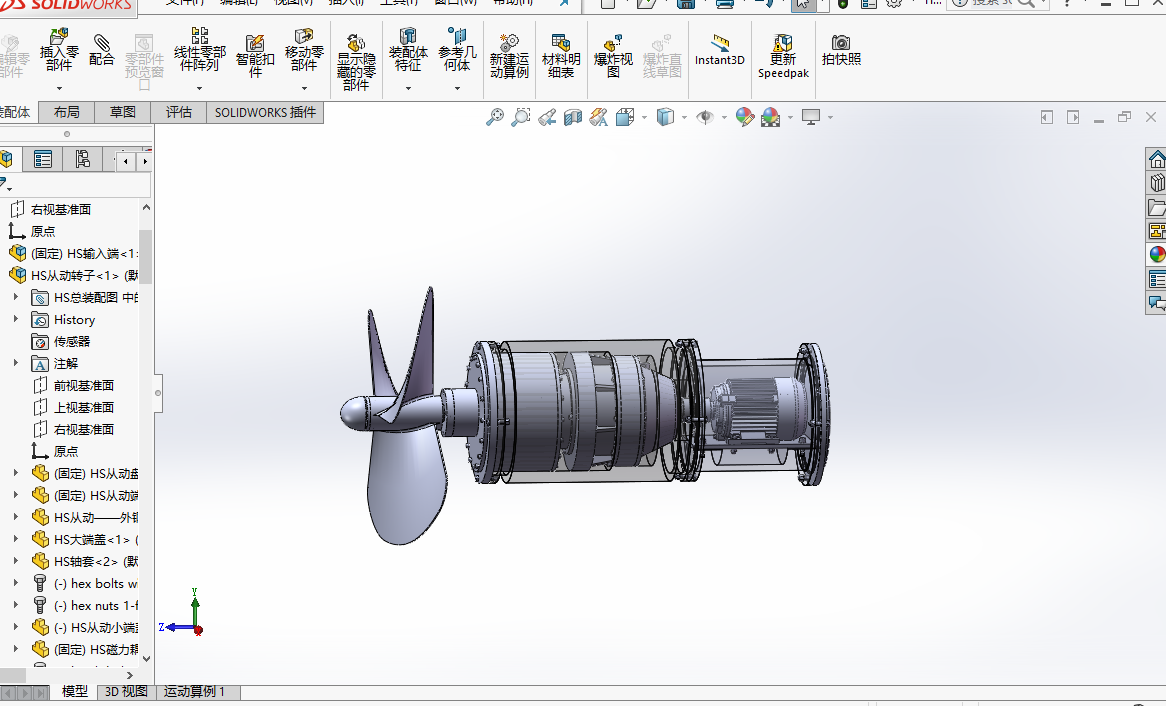Toggle 显示隐藏的零部件 show hidden components

356,62
